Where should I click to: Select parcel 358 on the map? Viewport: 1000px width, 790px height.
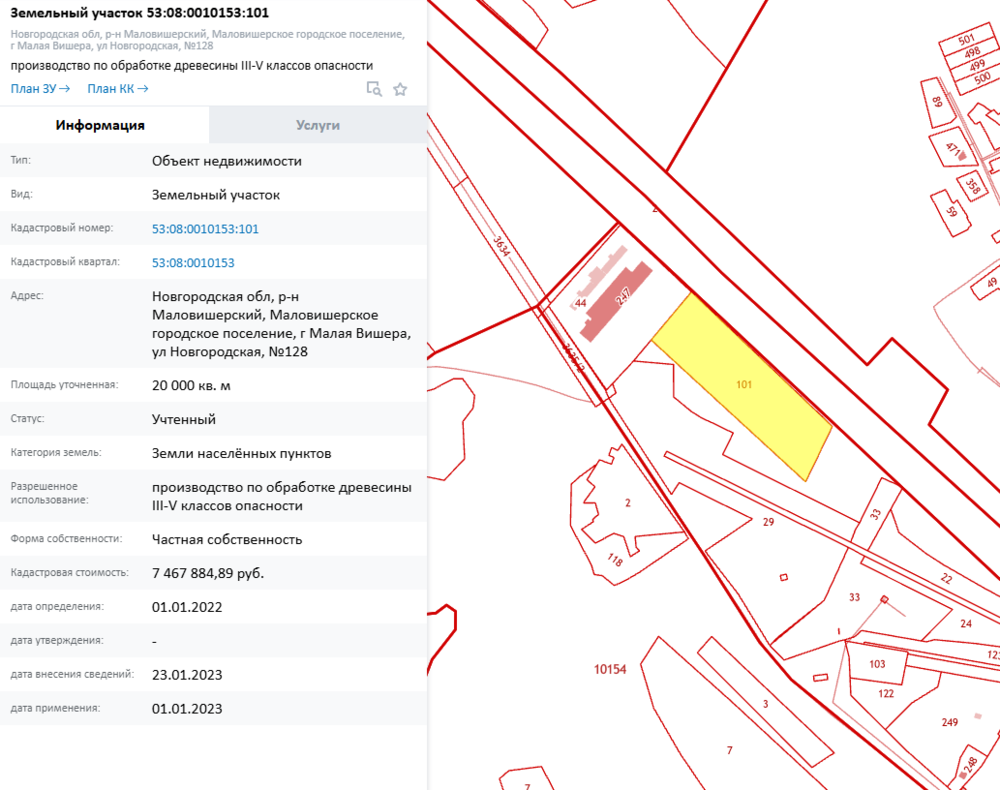click(x=972, y=185)
